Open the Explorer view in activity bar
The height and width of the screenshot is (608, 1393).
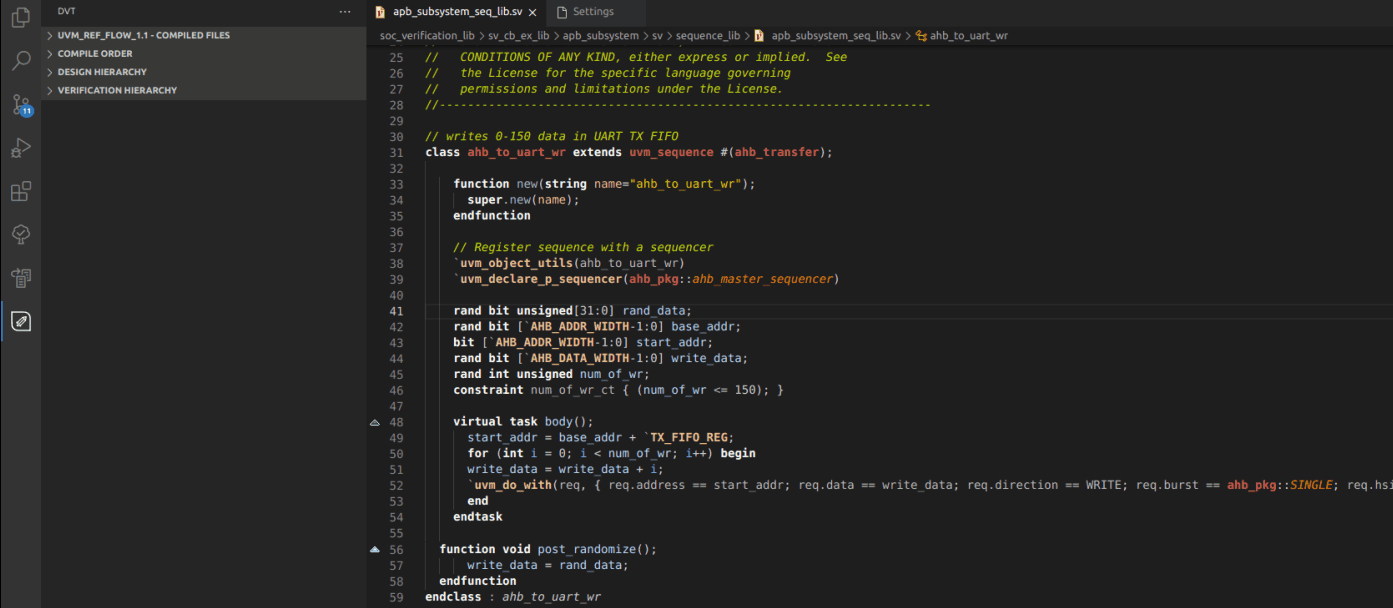tap(20, 18)
